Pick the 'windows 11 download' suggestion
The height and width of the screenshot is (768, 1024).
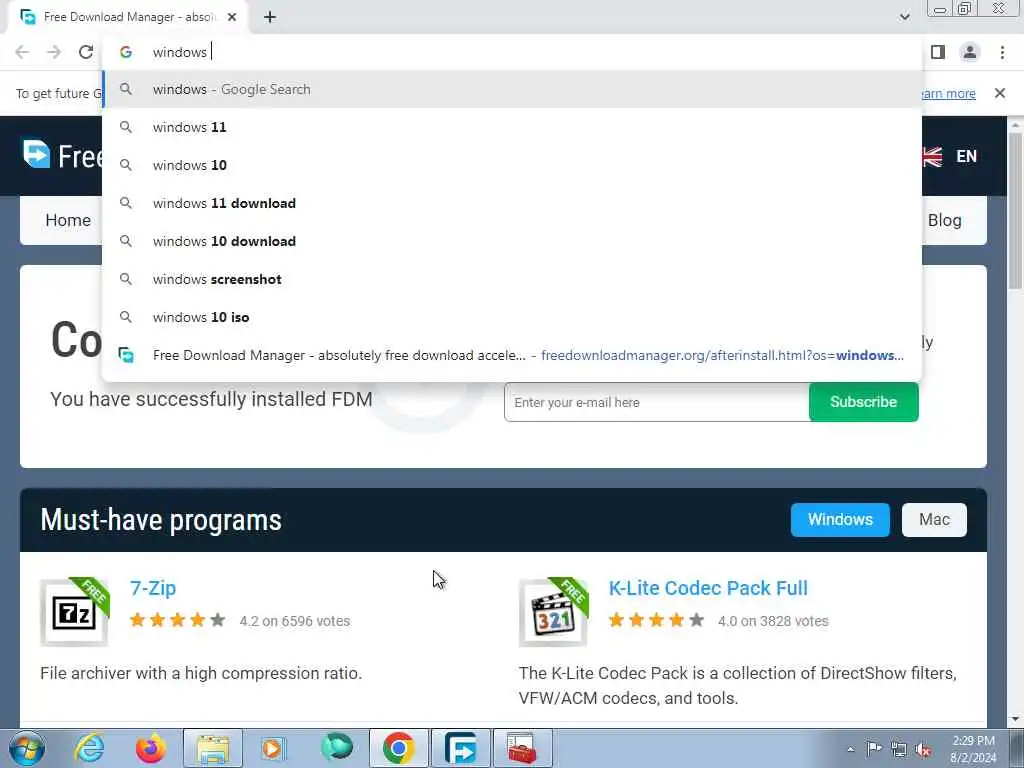pyautogui.click(x=512, y=203)
